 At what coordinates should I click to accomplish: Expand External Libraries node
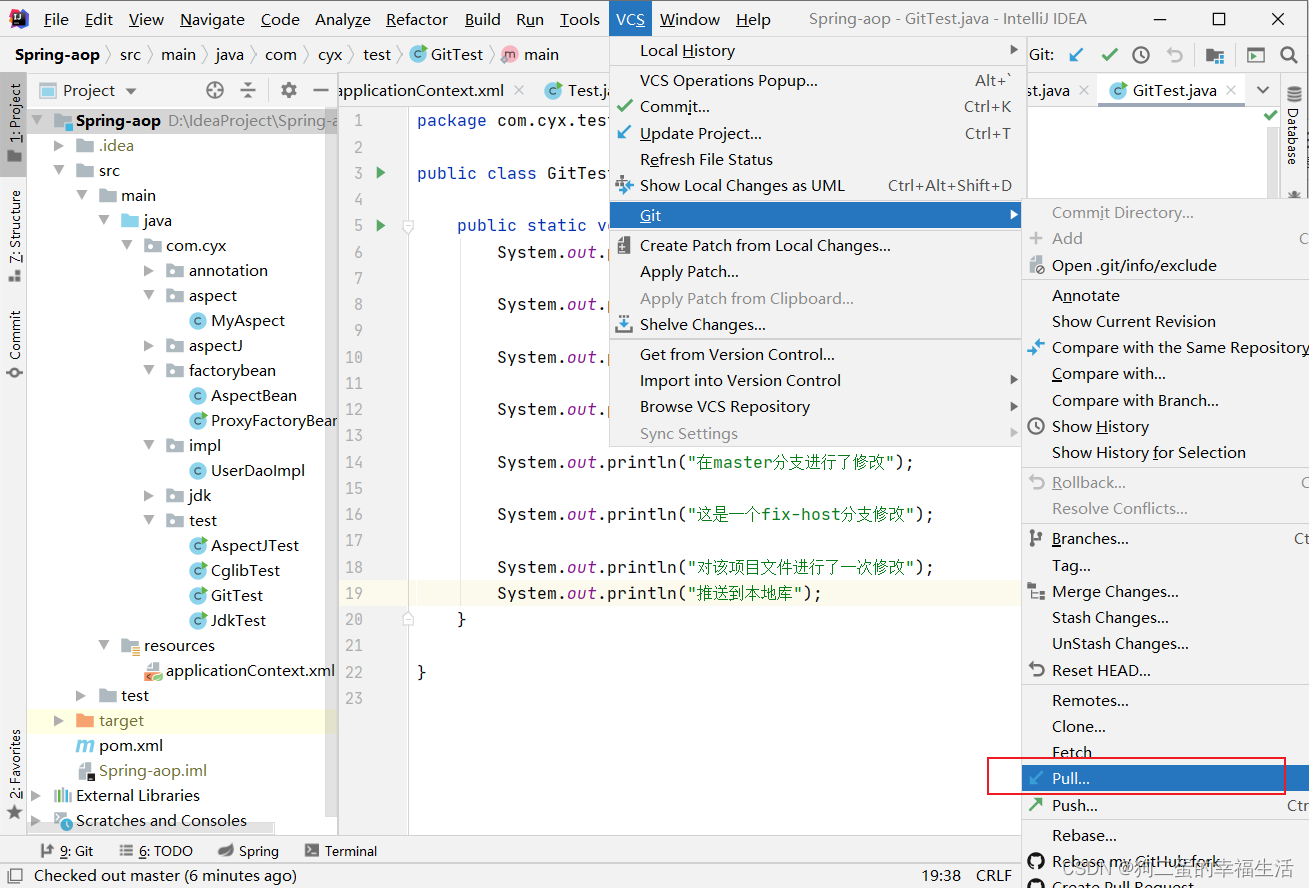[38, 795]
